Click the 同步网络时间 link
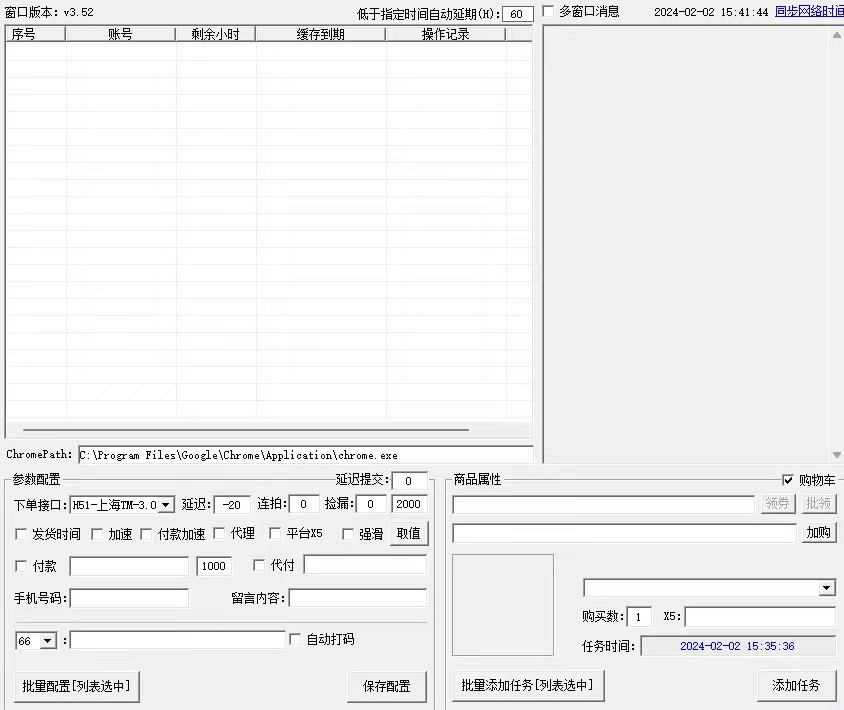Screen dimensions: 844x710 pyautogui.click(x=808, y=12)
